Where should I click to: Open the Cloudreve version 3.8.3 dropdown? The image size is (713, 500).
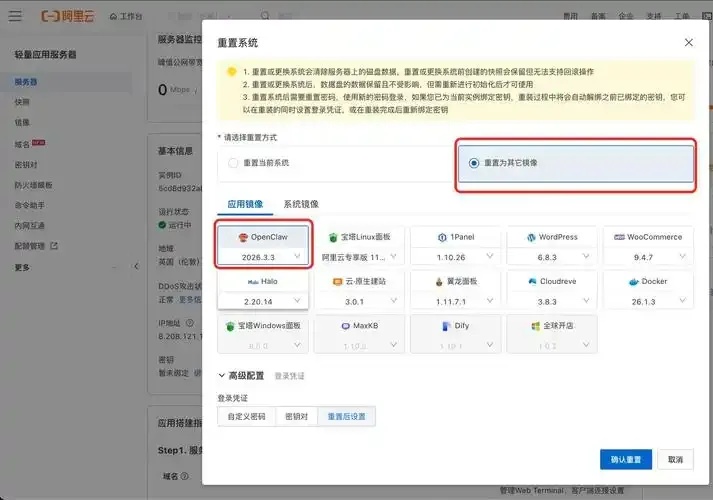(x=552, y=302)
